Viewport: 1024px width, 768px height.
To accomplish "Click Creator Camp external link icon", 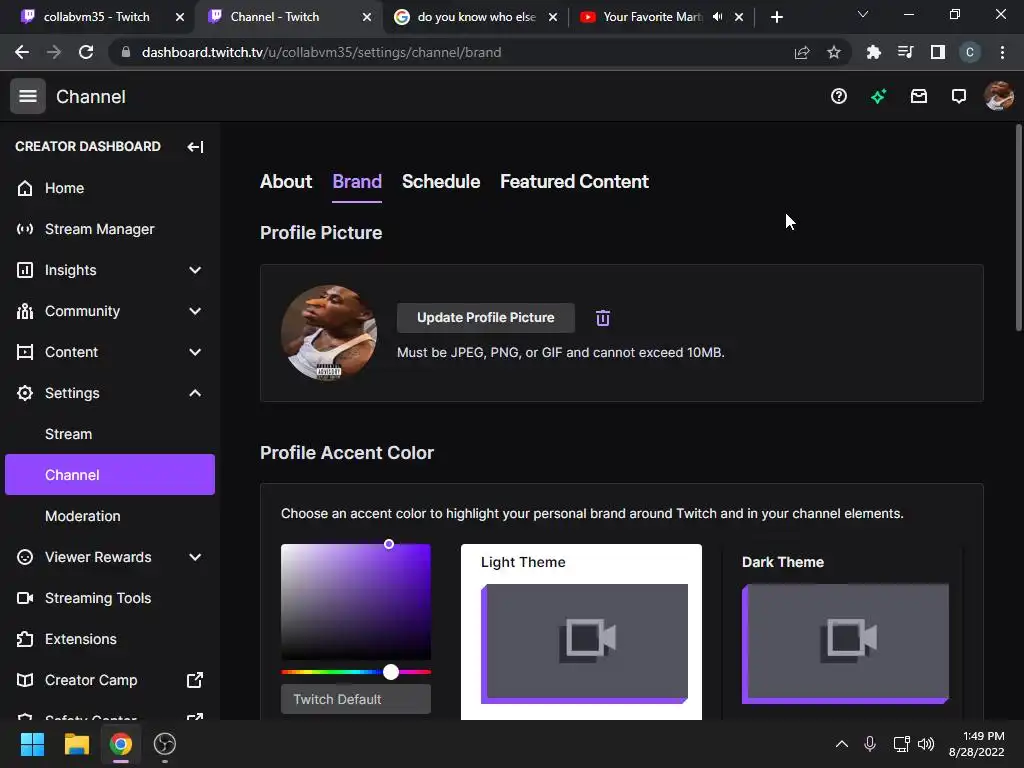I will tap(195, 680).
